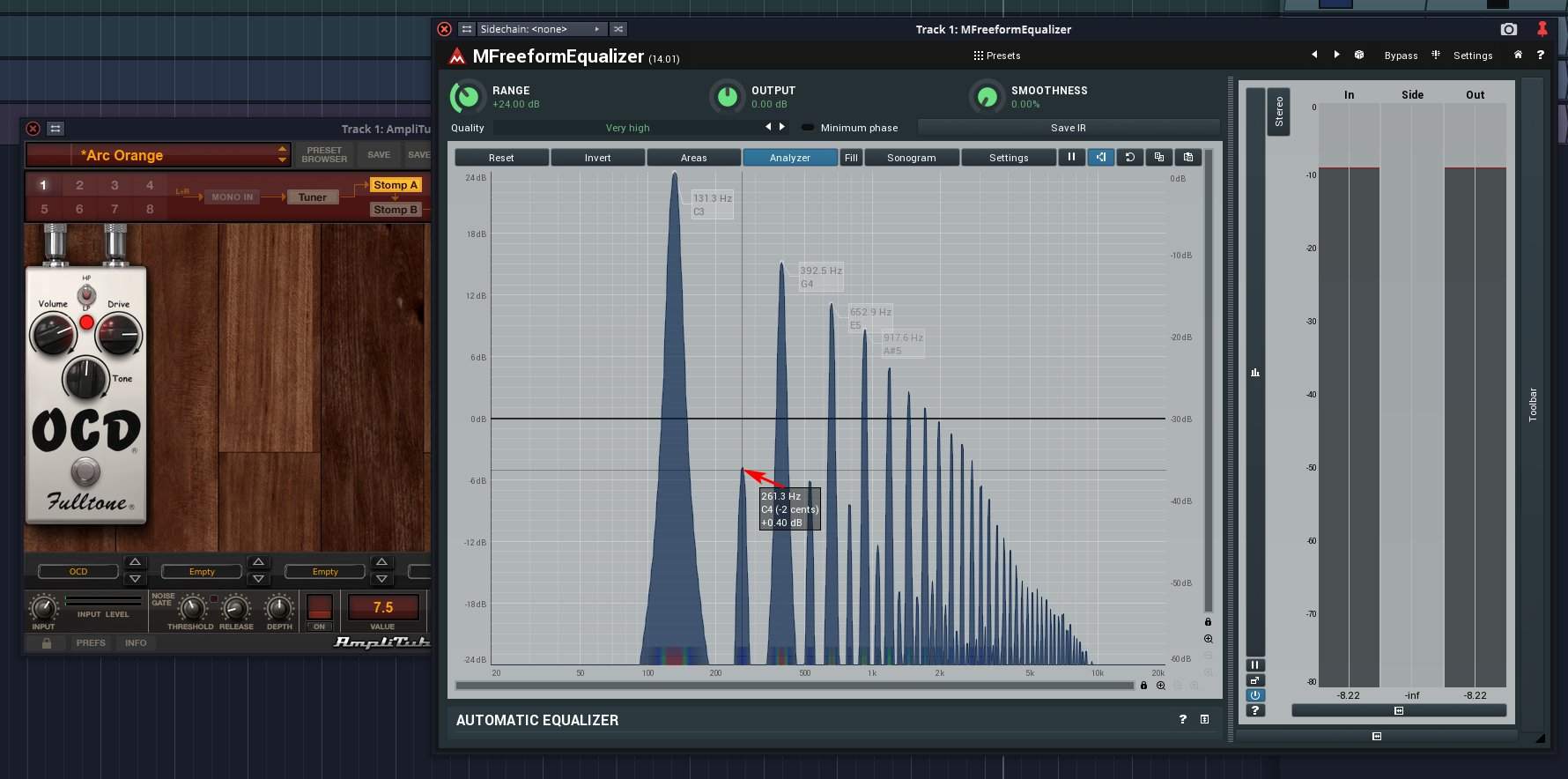Invert the EQ curve
Screen dimensions: 1568x779
597,158
